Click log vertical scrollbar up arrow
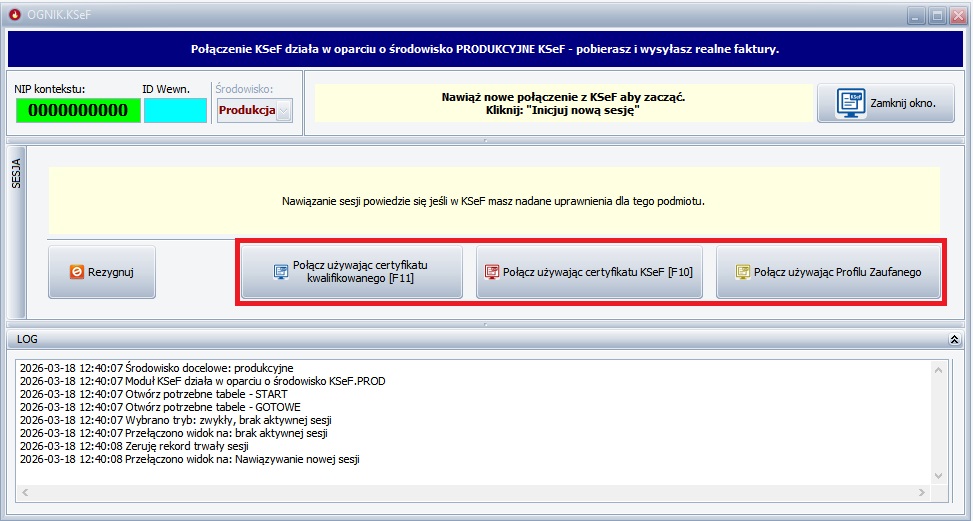The height and width of the screenshot is (521, 973). pos(938,370)
